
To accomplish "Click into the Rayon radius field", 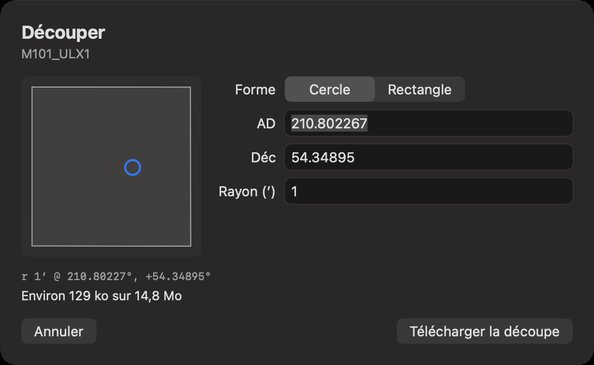I will [x=428, y=191].
